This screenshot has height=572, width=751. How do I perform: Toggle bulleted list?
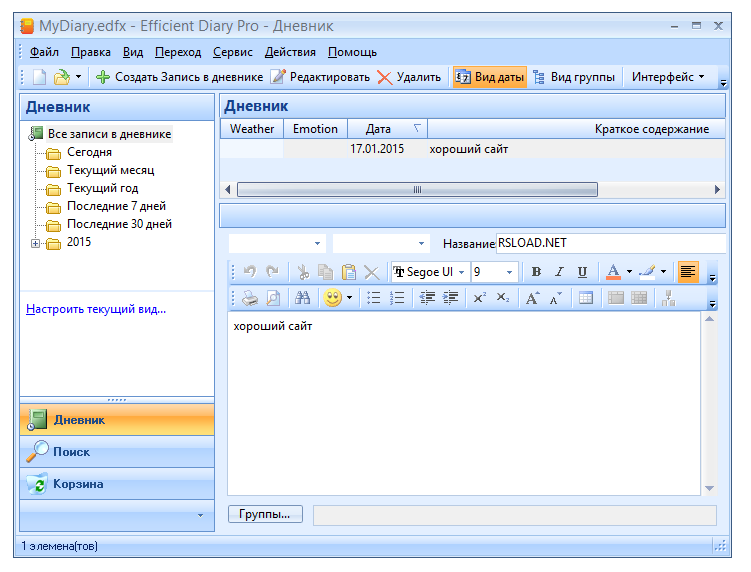[x=373, y=298]
